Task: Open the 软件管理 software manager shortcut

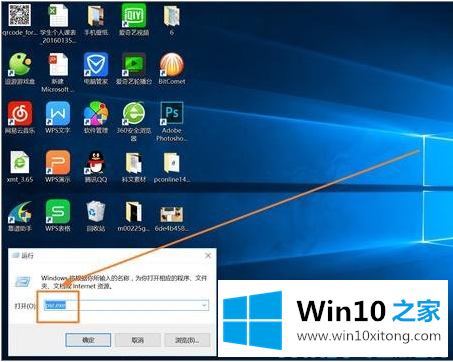Action: (96, 117)
